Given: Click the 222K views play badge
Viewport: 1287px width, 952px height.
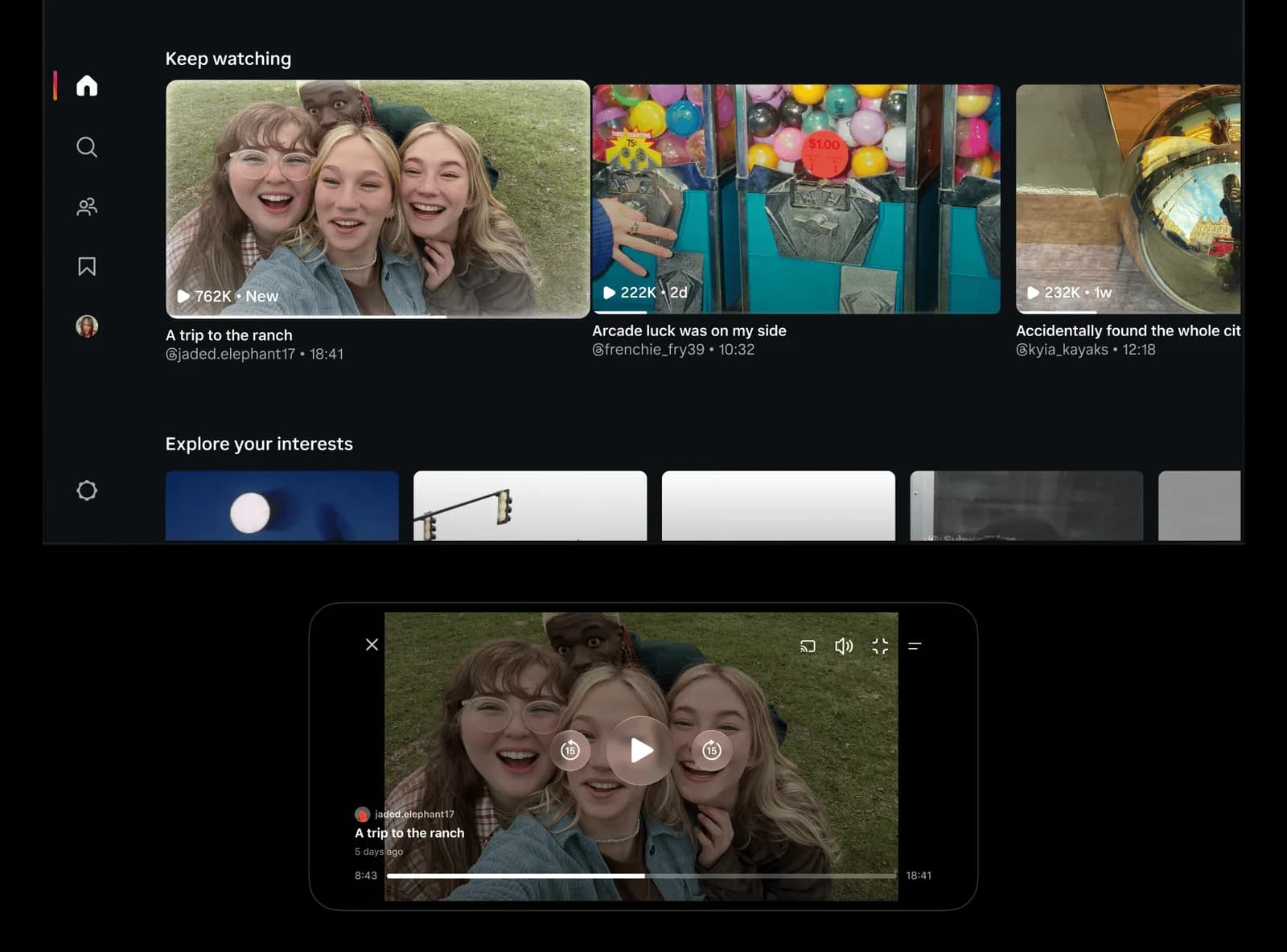Looking at the screenshot, I should (645, 293).
